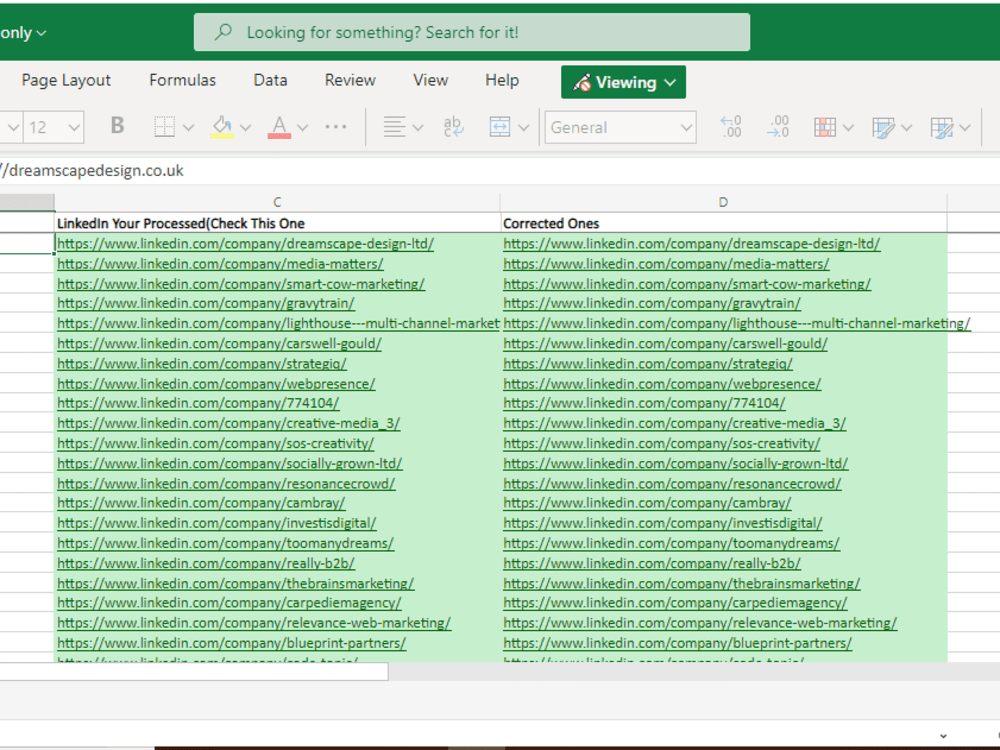This screenshot has width=1000, height=750.
Task: Apply the red font color A
Action: (279, 127)
